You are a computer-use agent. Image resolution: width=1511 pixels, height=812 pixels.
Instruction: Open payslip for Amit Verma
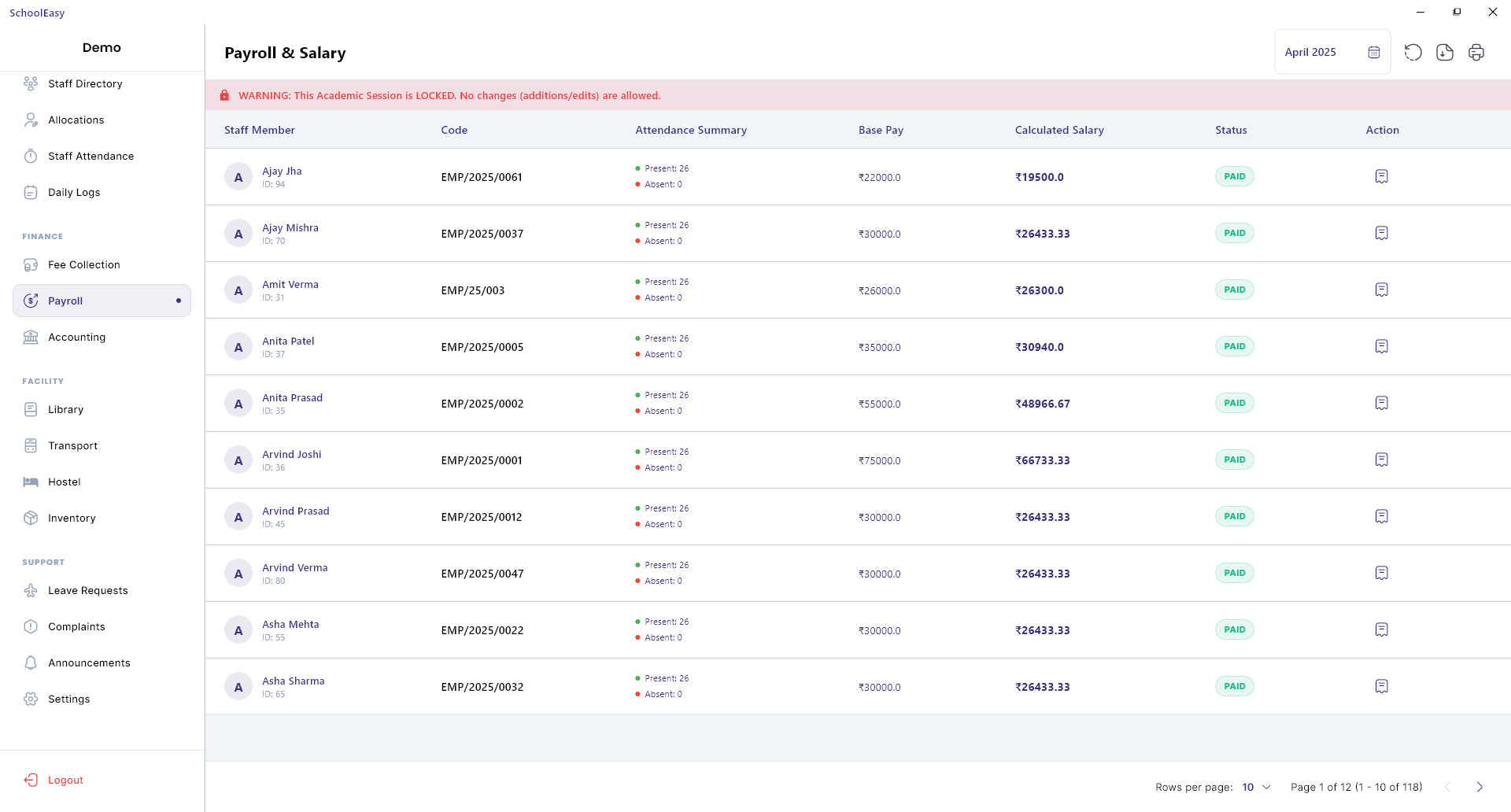tap(1382, 290)
